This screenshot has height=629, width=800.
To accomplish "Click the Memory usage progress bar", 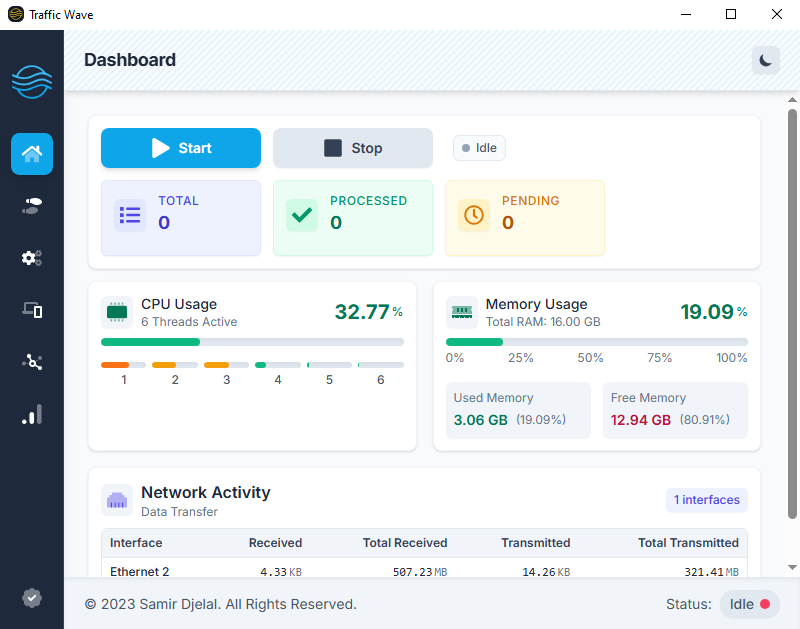I will [596, 342].
